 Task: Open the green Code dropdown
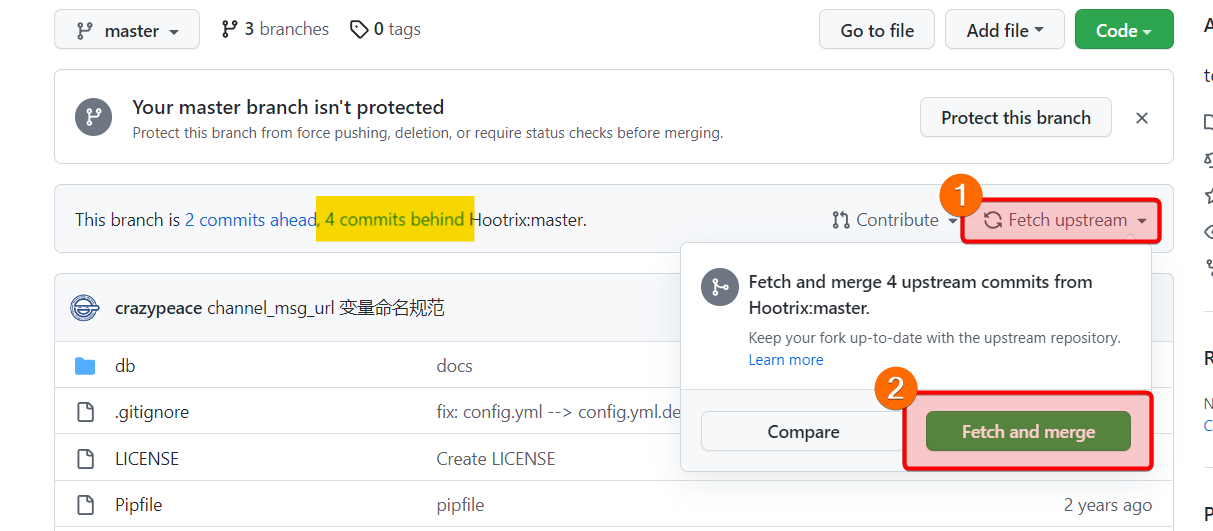point(1123,30)
